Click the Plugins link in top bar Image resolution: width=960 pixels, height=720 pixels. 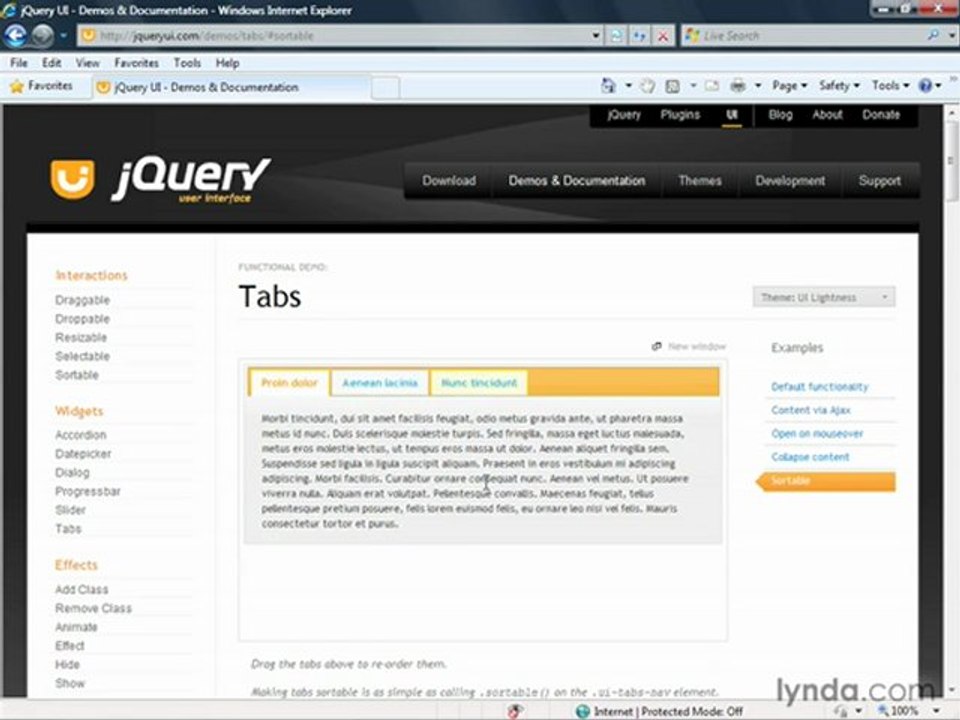click(680, 114)
